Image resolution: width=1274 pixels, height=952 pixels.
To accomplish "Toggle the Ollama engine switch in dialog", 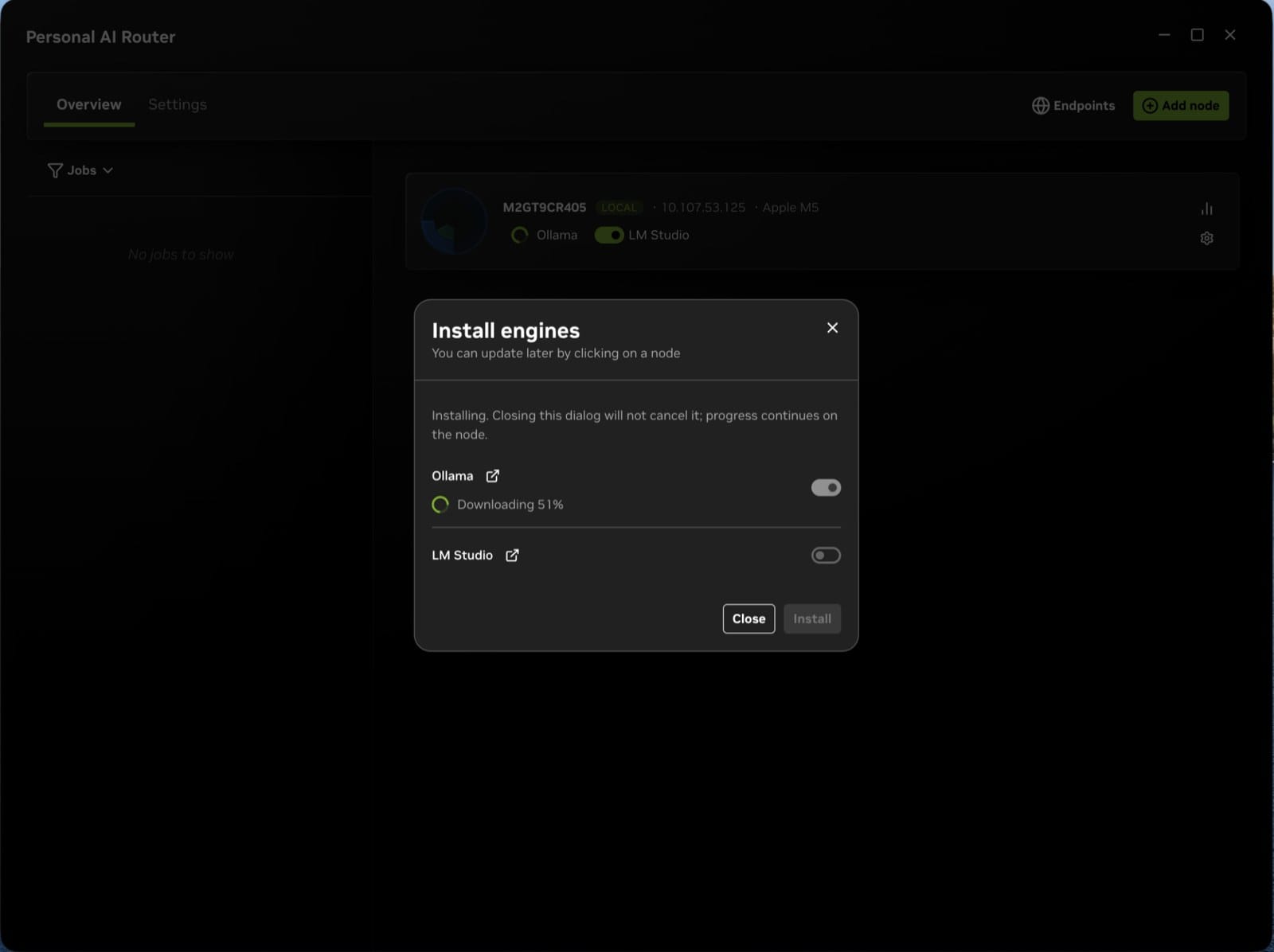I will pos(826,487).
